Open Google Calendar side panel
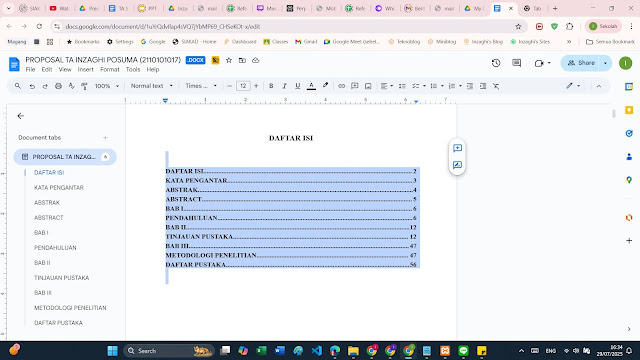Image resolution: width=640 pixels, height=360 pixels. tap(629, 87)
